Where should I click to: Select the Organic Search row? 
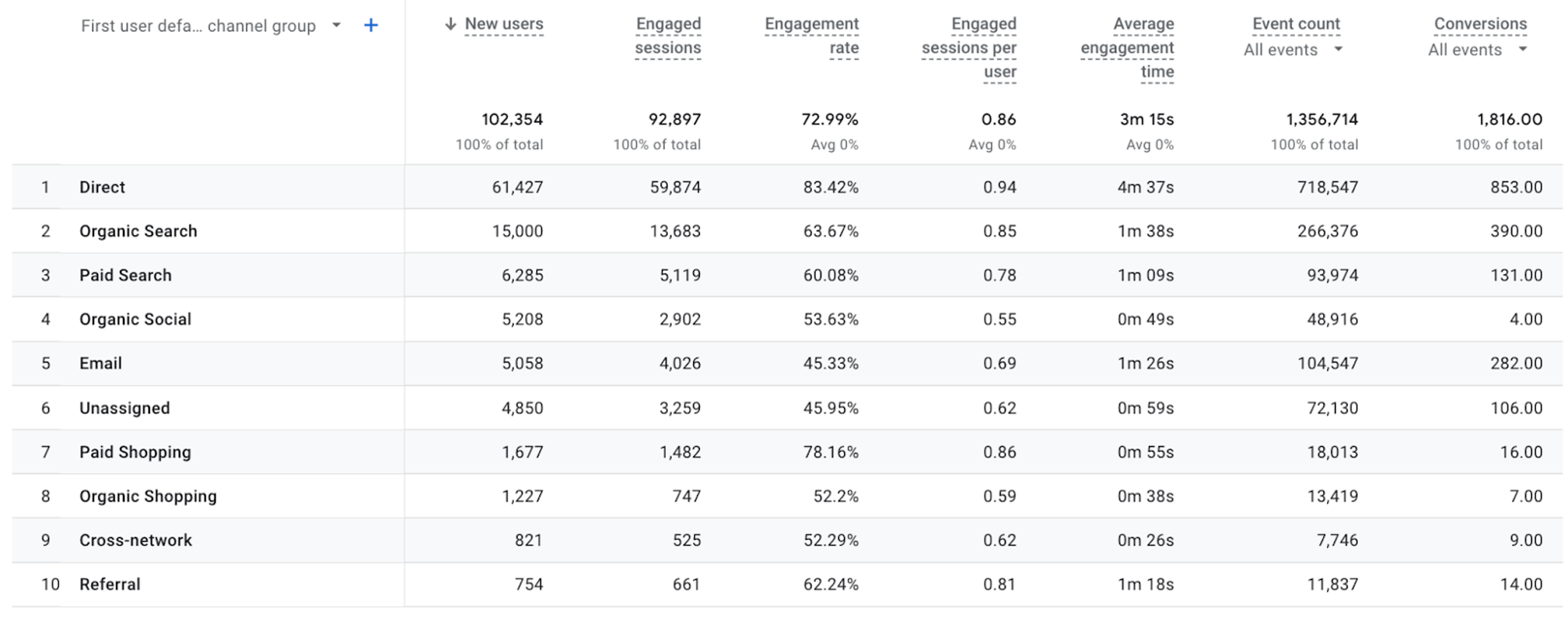[786, 231]
